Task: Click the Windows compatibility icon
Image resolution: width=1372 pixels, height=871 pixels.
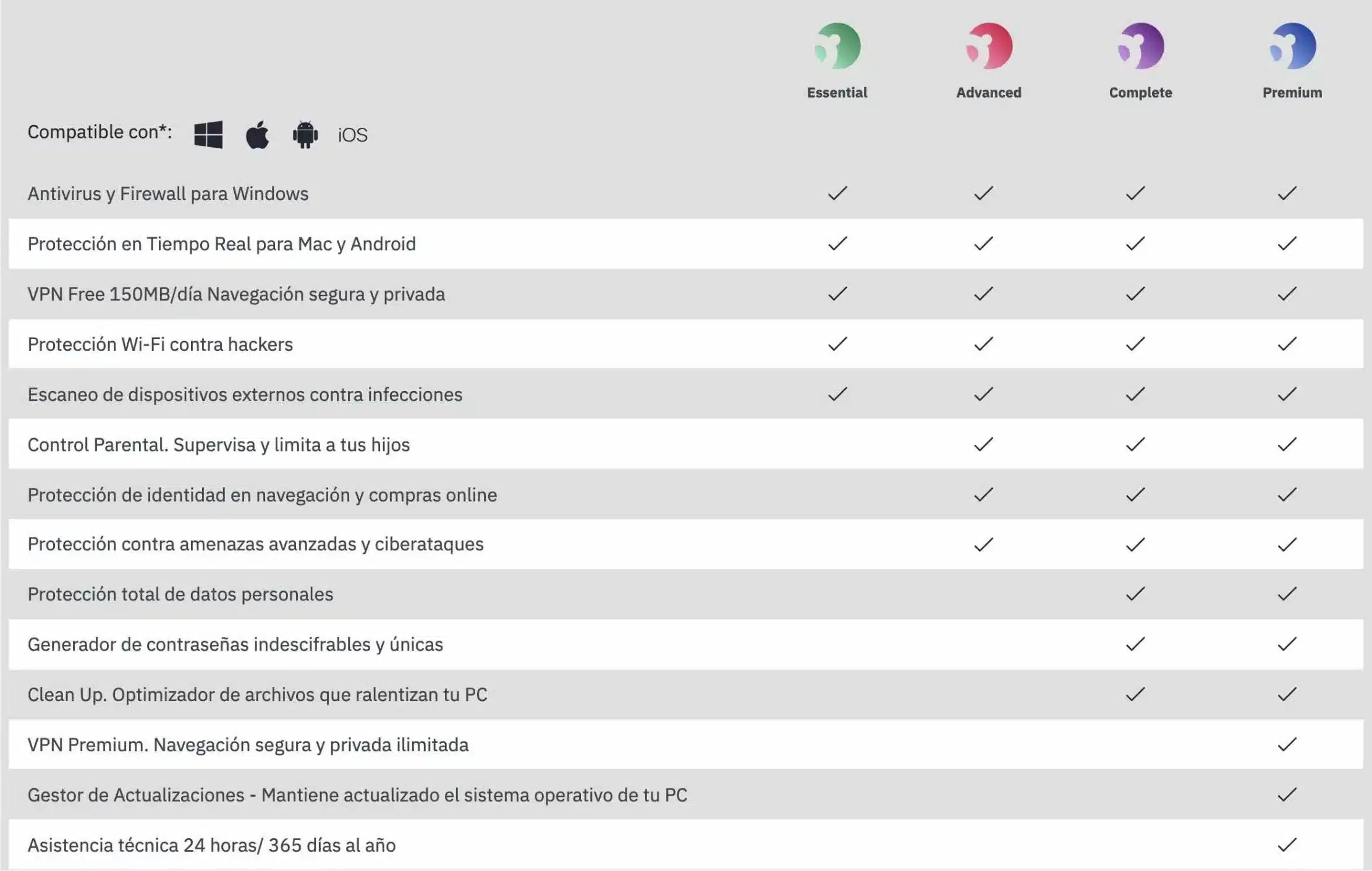Action: [208, 134]
